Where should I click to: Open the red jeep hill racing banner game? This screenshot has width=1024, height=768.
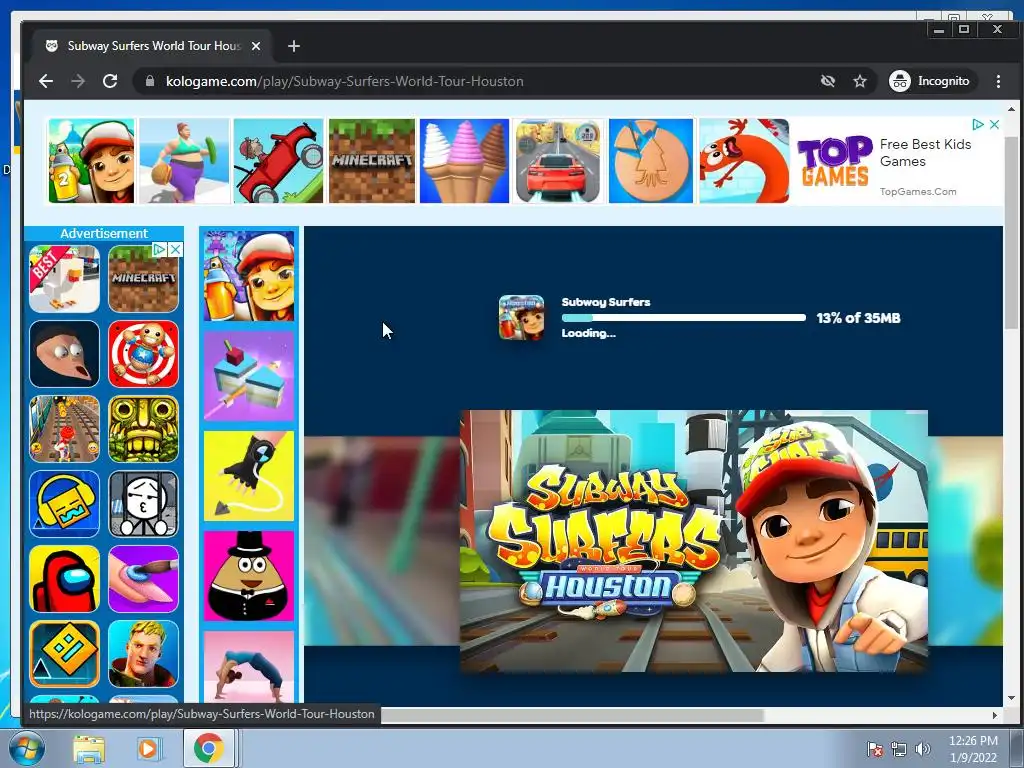278,161
